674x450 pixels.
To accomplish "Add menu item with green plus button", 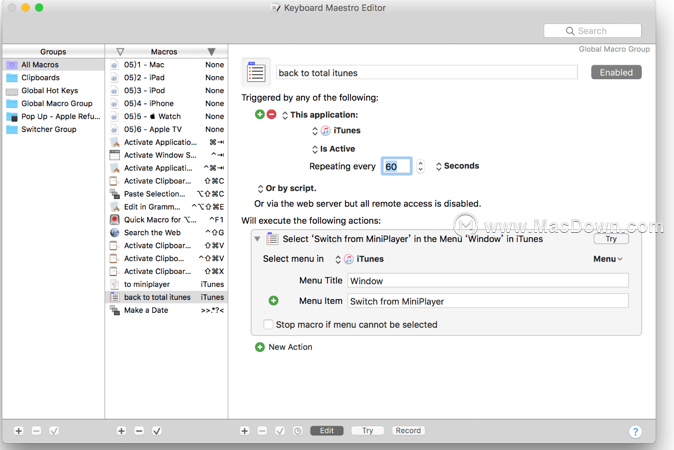I will point(273,301).
